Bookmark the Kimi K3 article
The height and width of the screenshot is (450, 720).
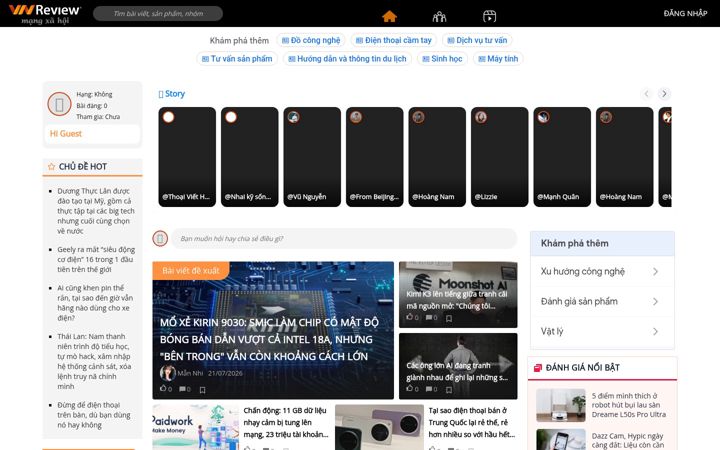[x=449, y=318]
